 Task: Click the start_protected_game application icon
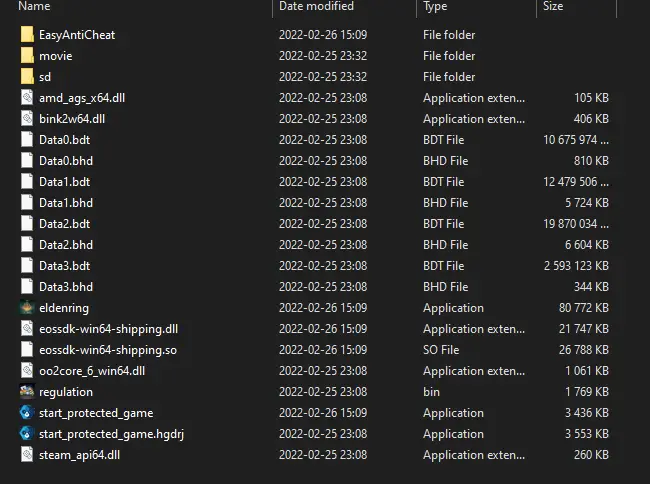27,413
